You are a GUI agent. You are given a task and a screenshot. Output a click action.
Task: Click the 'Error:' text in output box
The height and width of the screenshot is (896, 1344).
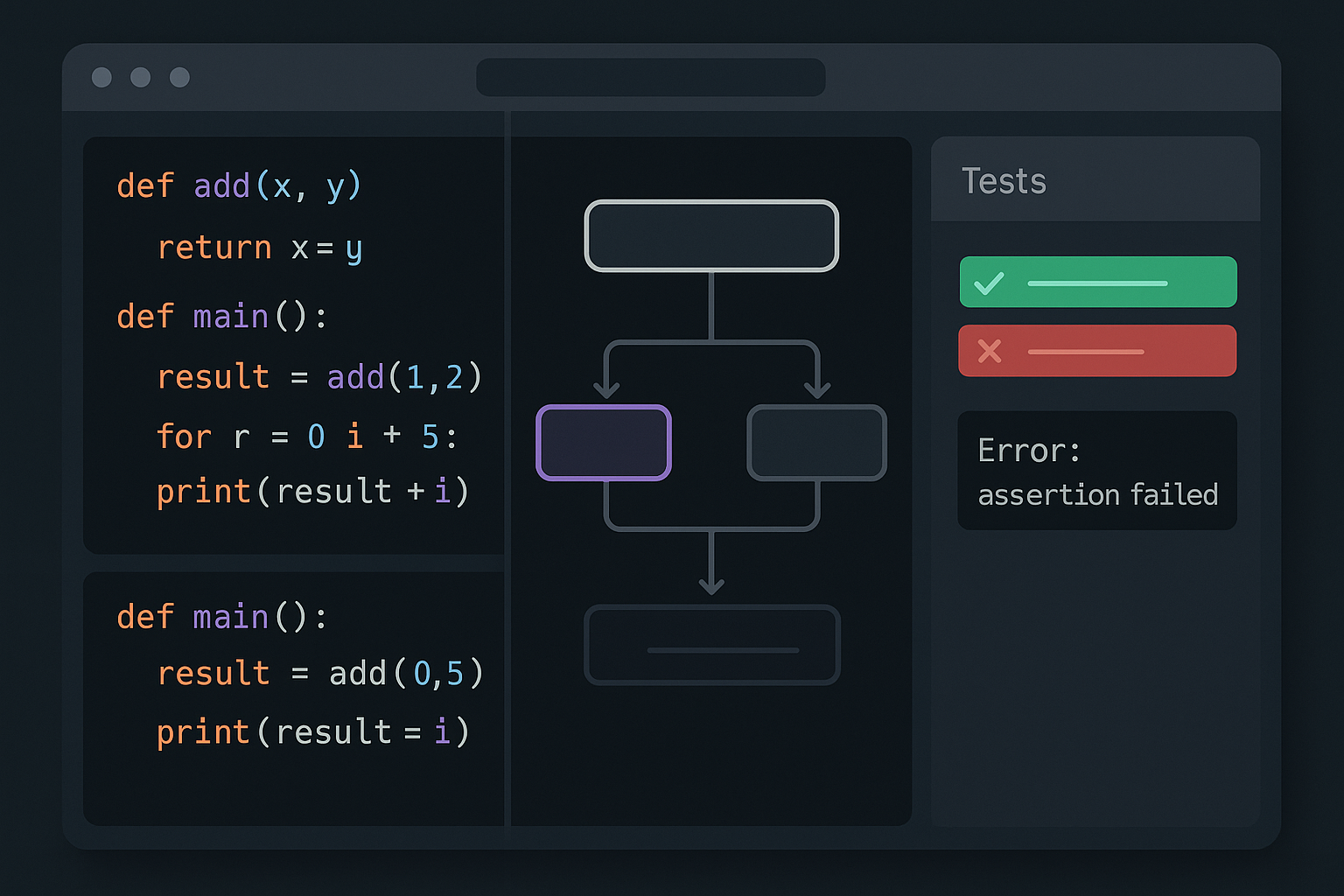click(x=1029, y=451)
